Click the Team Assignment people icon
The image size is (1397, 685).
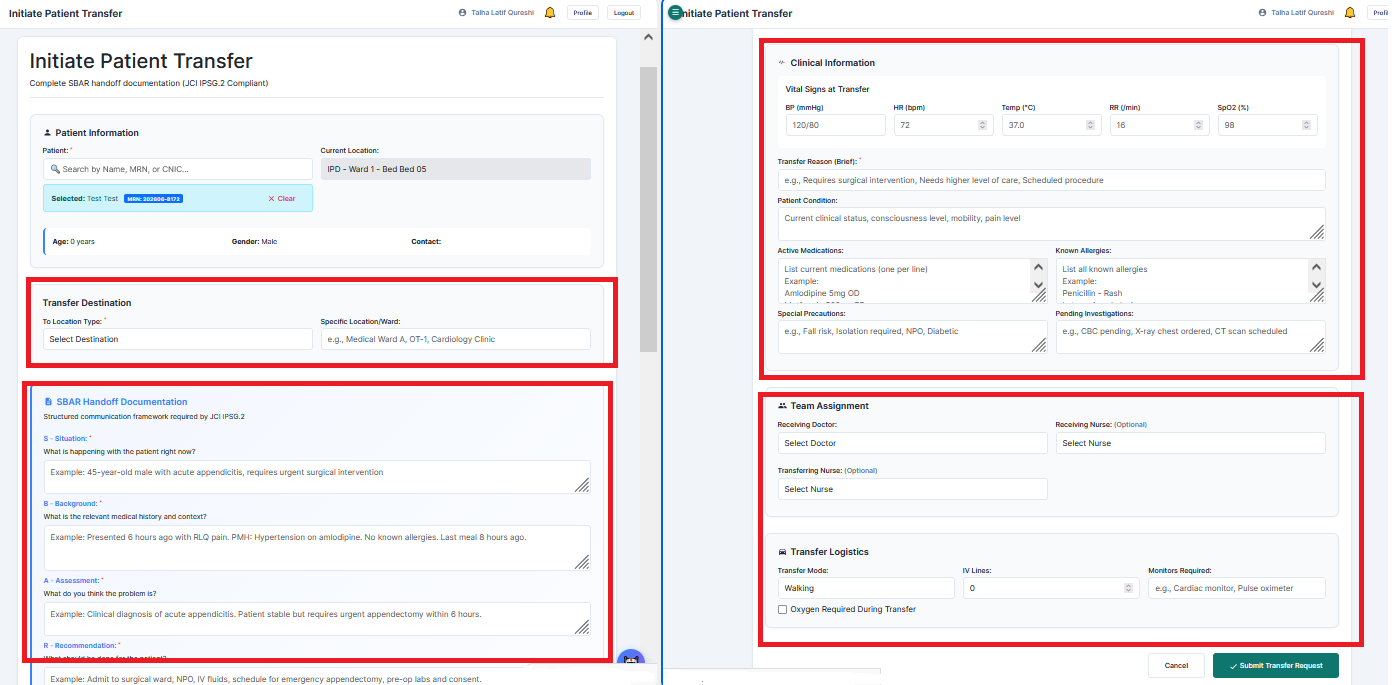(x=782, y=406)
